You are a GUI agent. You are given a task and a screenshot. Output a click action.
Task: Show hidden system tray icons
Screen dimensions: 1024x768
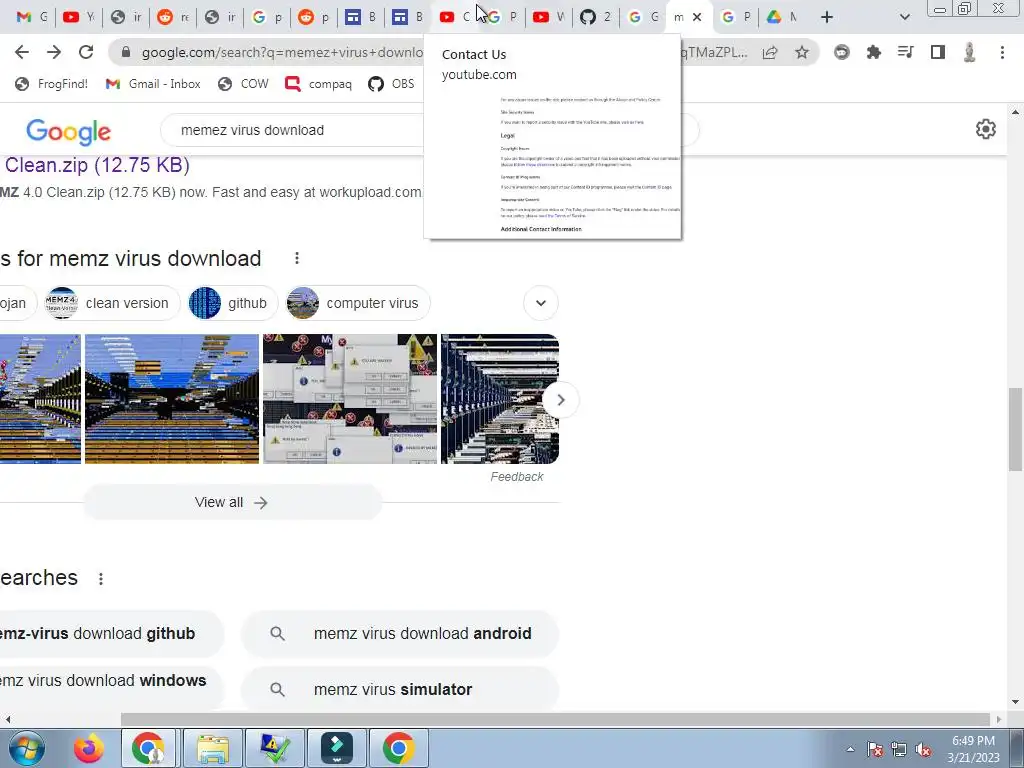tap(850, 749)
